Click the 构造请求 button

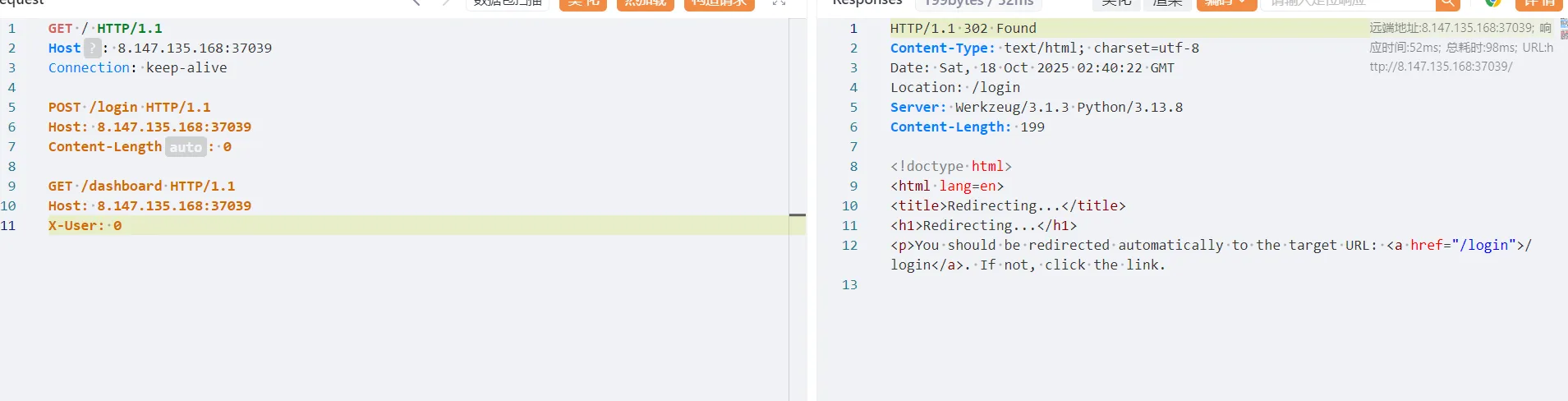(719, 3)
